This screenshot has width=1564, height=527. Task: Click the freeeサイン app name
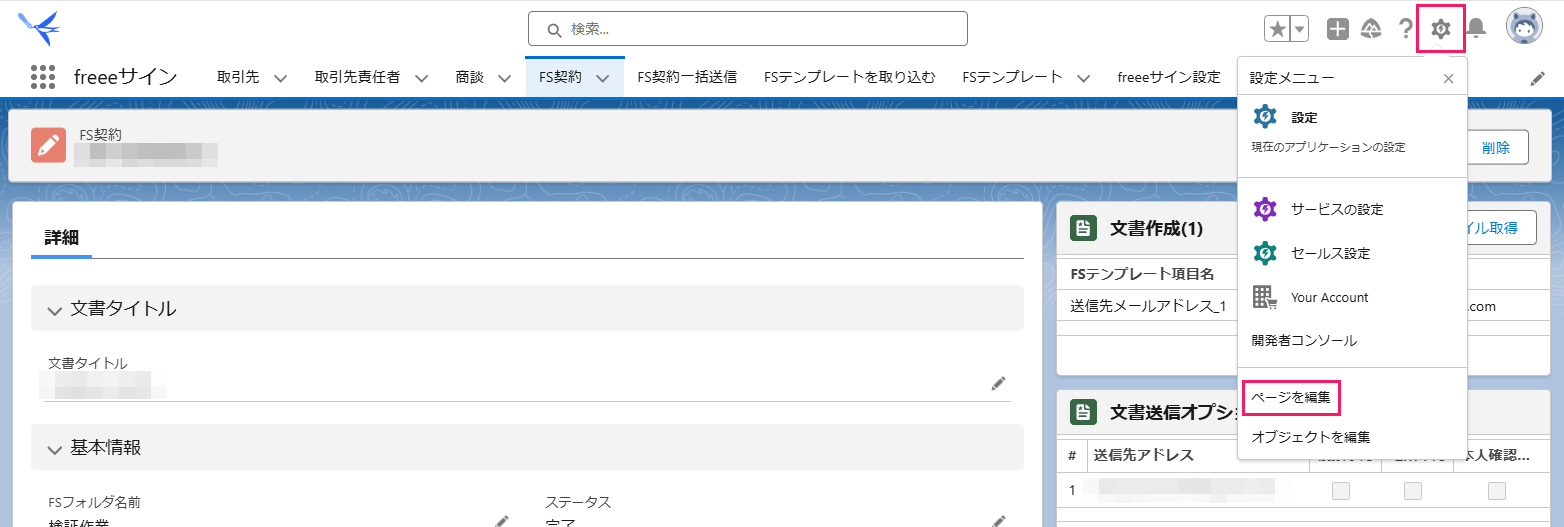126,77
